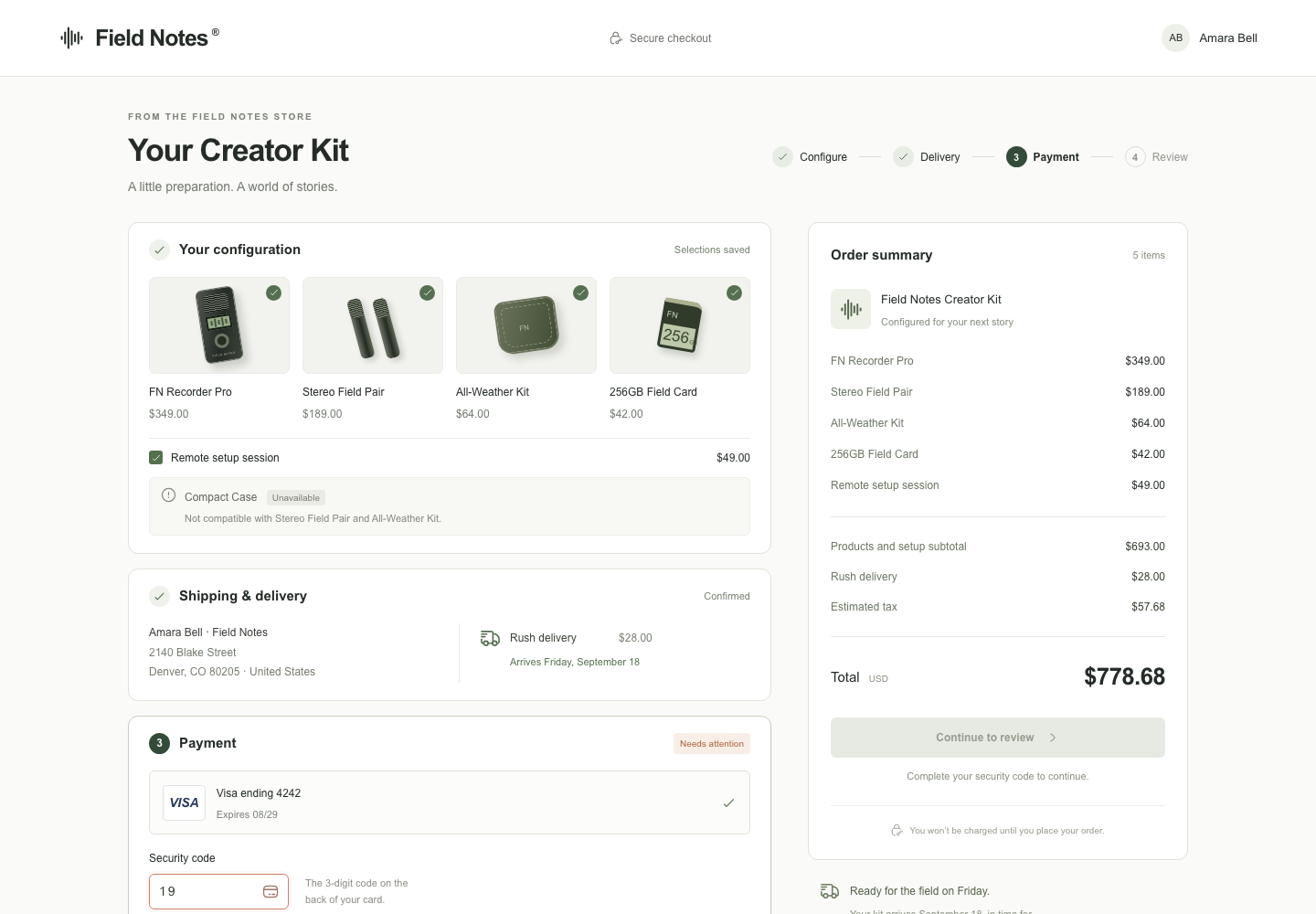This screenshot has height=914, width=1316.
Task: Open the AB user avatar
Action: [1175, 37]
